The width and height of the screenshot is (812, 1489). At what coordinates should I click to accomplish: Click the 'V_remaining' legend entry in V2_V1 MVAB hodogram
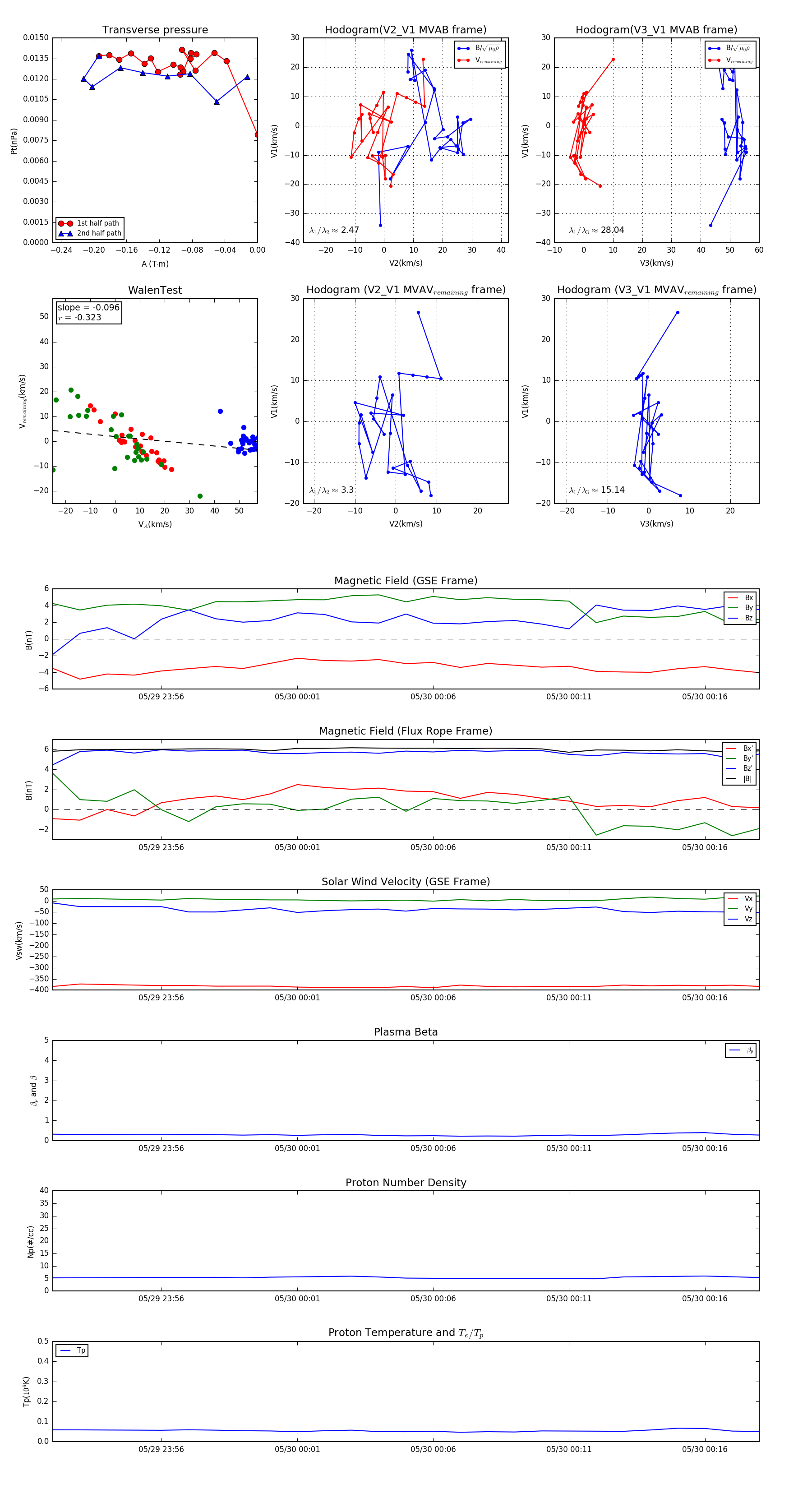coord(480,60)
